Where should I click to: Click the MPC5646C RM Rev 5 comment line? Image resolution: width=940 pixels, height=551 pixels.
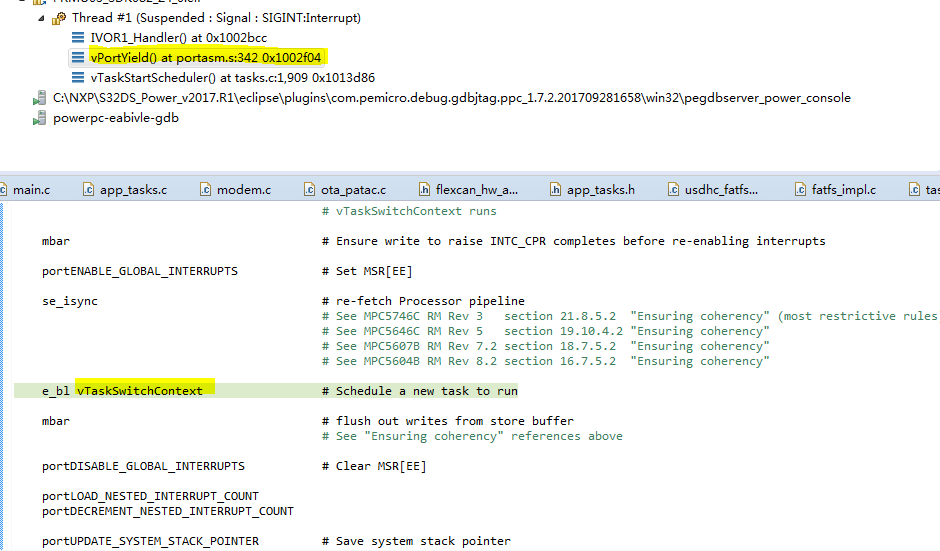pos(546,331)
